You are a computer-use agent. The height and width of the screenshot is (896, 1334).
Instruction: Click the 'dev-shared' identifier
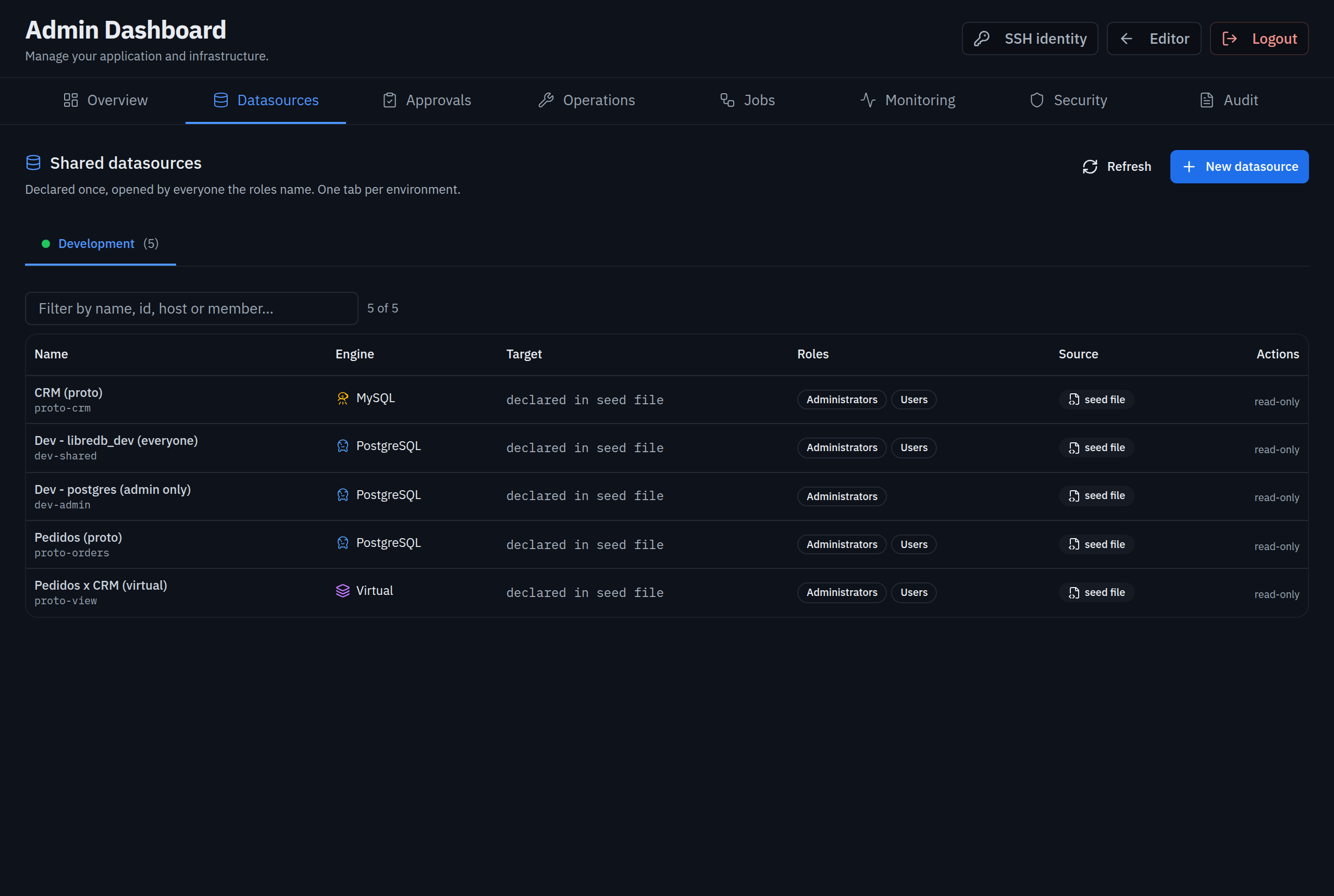tap(66, 456)
